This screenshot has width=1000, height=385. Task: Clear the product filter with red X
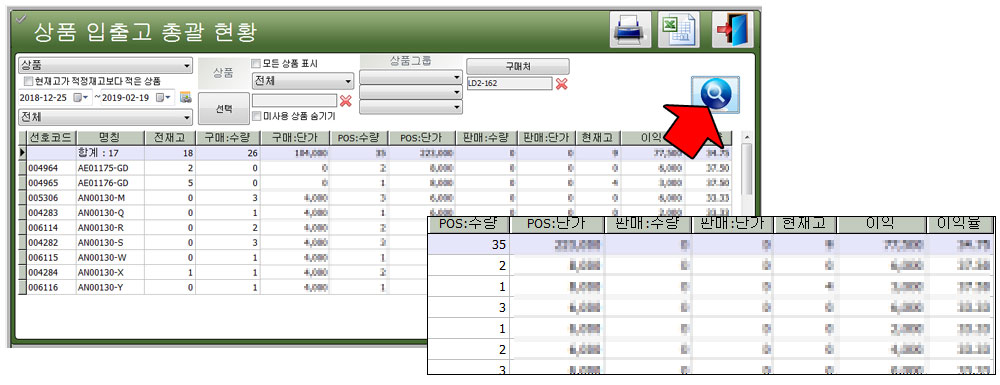point(346,101)
